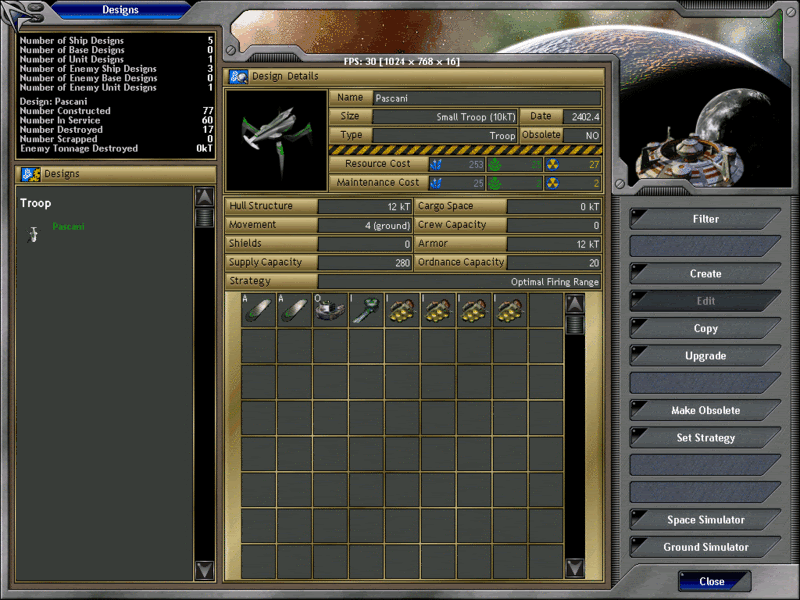Click the Cargo Space value 0 kT

click(x=554, y=207)
